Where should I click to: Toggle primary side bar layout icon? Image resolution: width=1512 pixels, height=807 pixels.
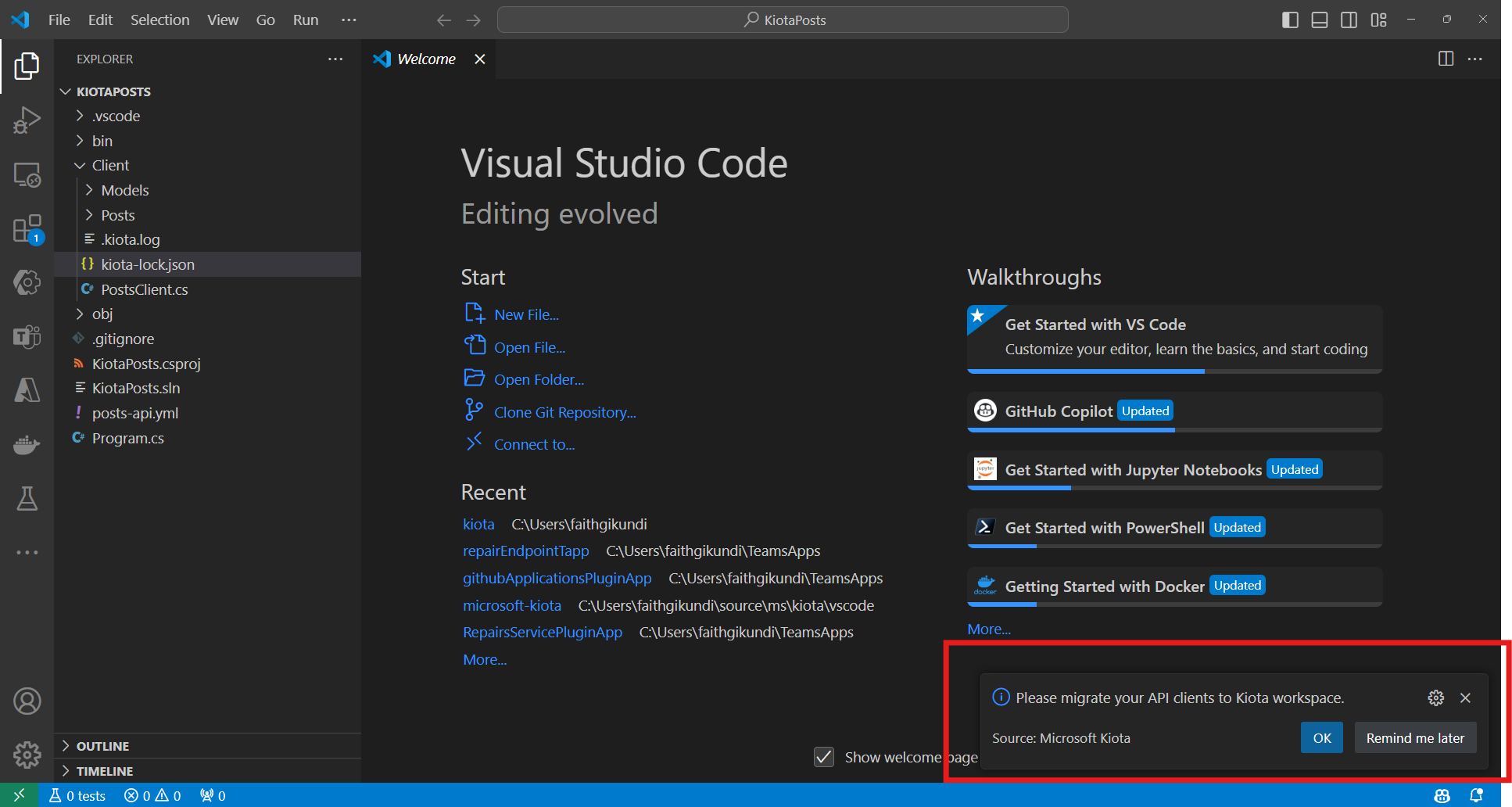point(1291,20)
